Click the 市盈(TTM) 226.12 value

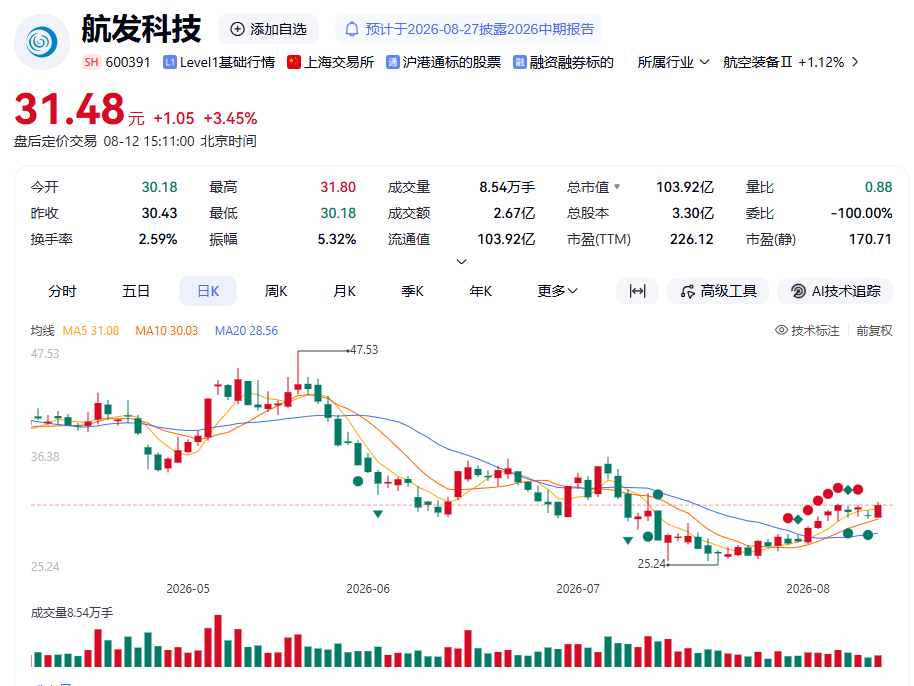click(691, 240)
